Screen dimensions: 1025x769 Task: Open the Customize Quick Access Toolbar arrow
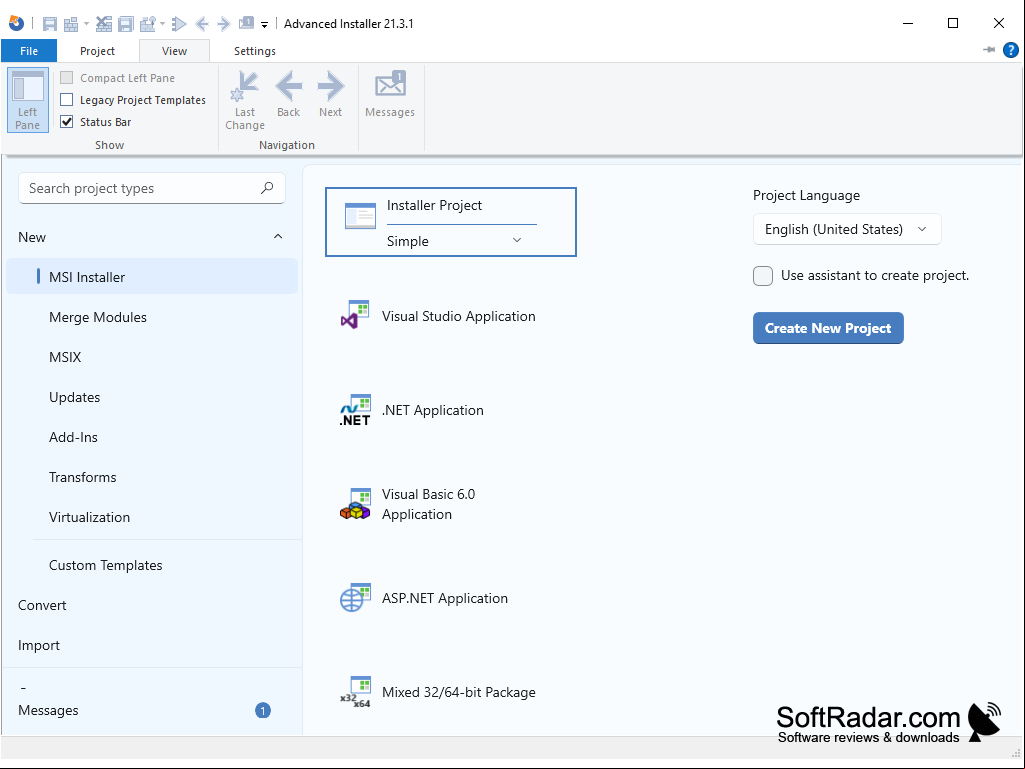265,25
